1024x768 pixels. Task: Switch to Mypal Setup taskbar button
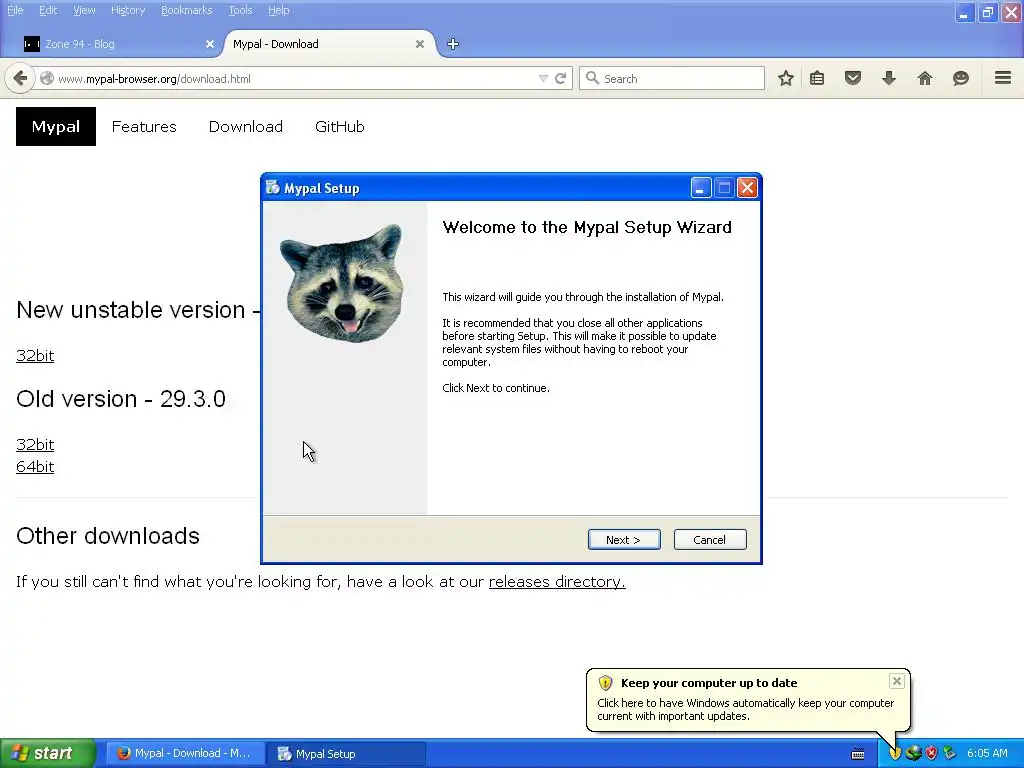coord(346,753)
